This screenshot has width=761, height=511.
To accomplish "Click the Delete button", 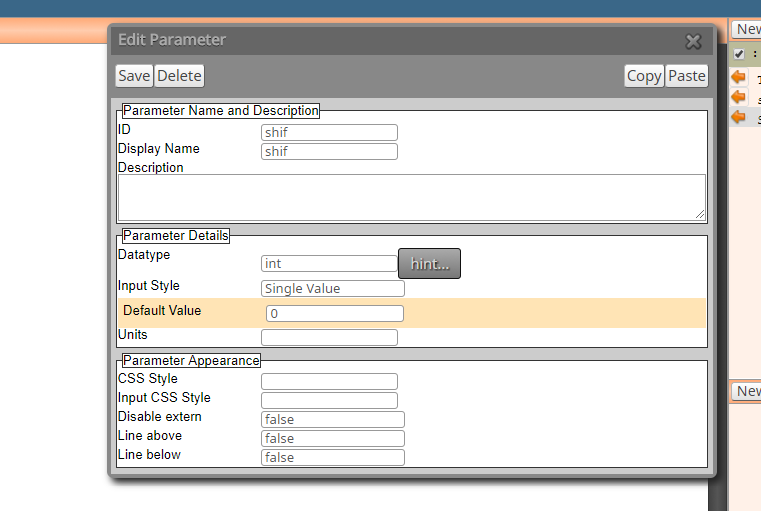I will [179, 76].
